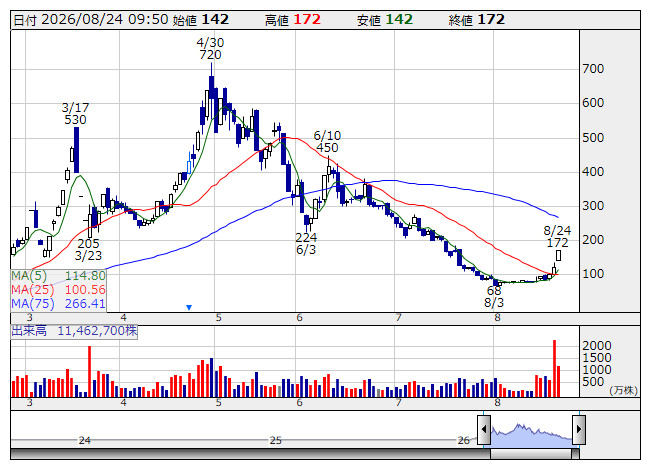Click the 68 8/3 low label
This screenshot has height=470, width=653.
494,296
